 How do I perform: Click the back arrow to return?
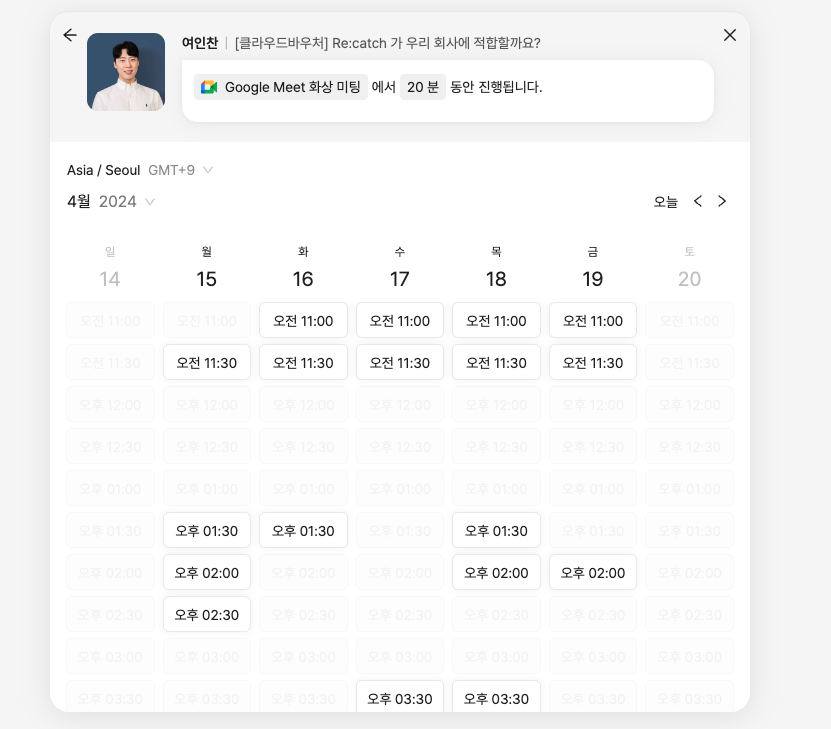point(69,35)
